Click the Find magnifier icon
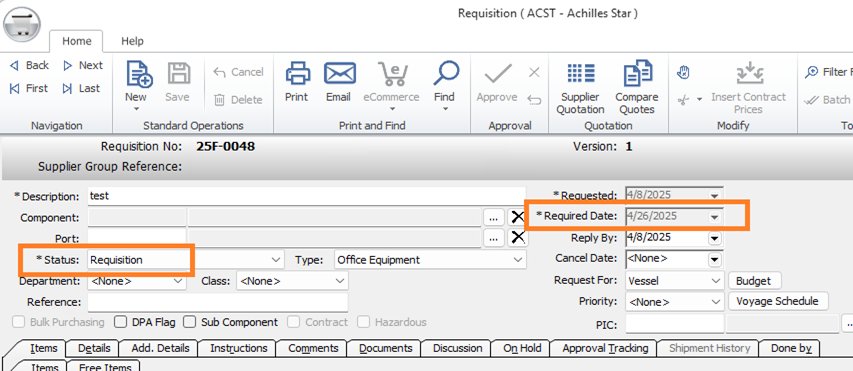853x371 pixels. pos(446,73)
